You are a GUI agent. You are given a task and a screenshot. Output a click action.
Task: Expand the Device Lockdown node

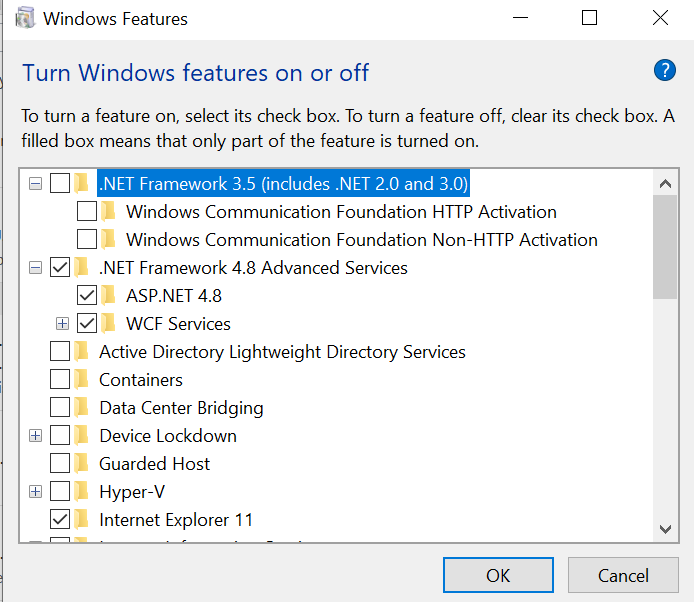pyautogui.click(x=36, y=436)
